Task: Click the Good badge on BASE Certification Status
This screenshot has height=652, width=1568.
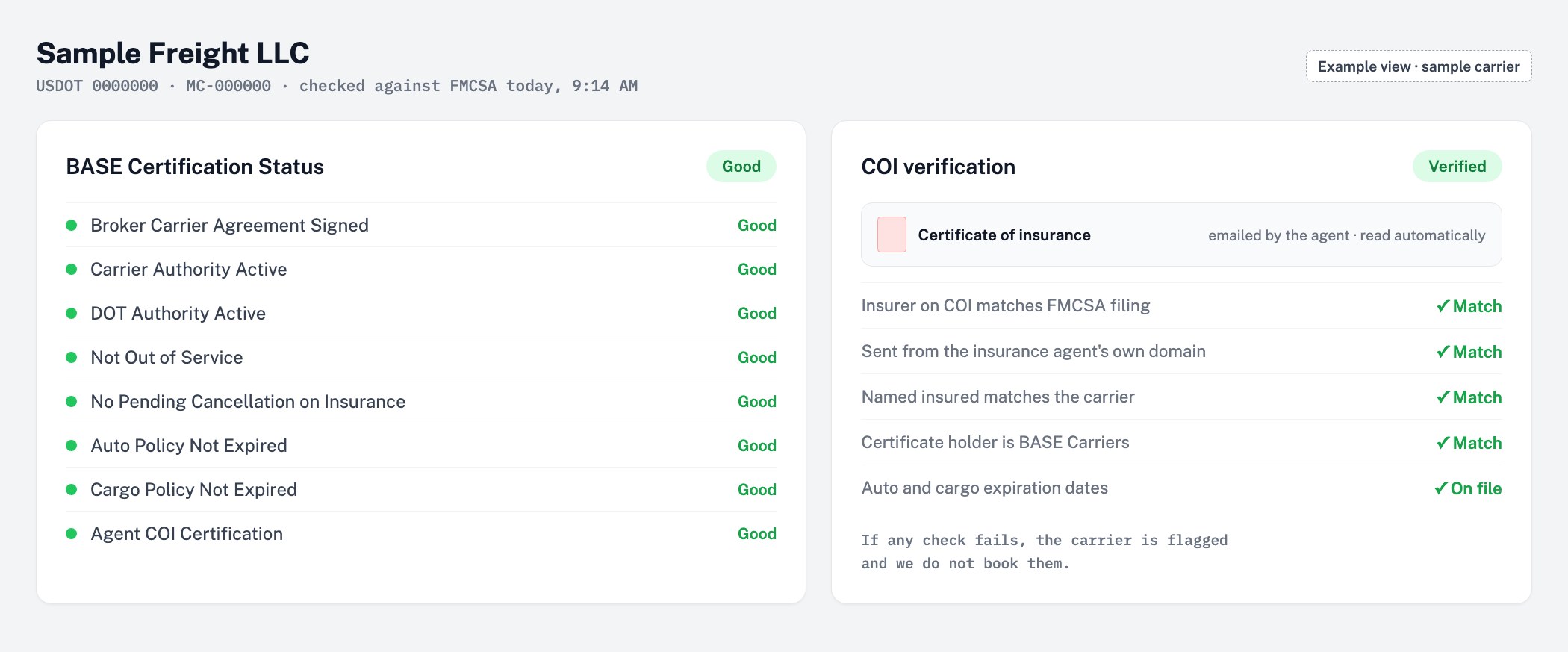Action: [741, 166]
